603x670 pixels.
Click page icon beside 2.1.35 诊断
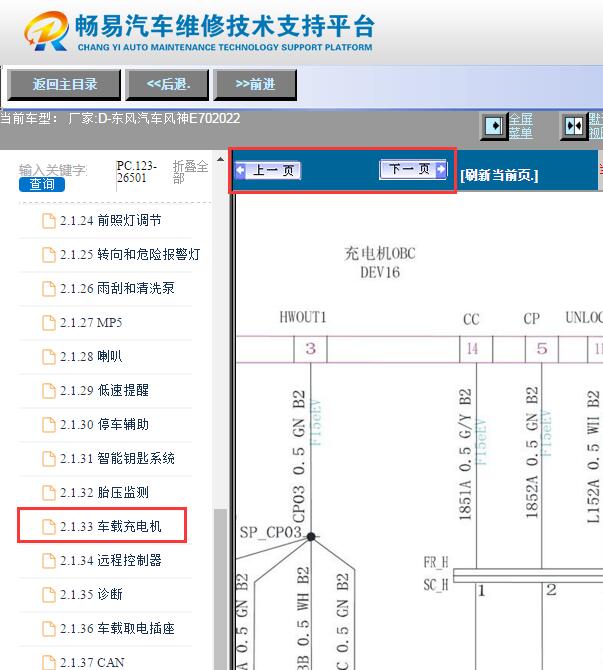click(x=49, y=595)
